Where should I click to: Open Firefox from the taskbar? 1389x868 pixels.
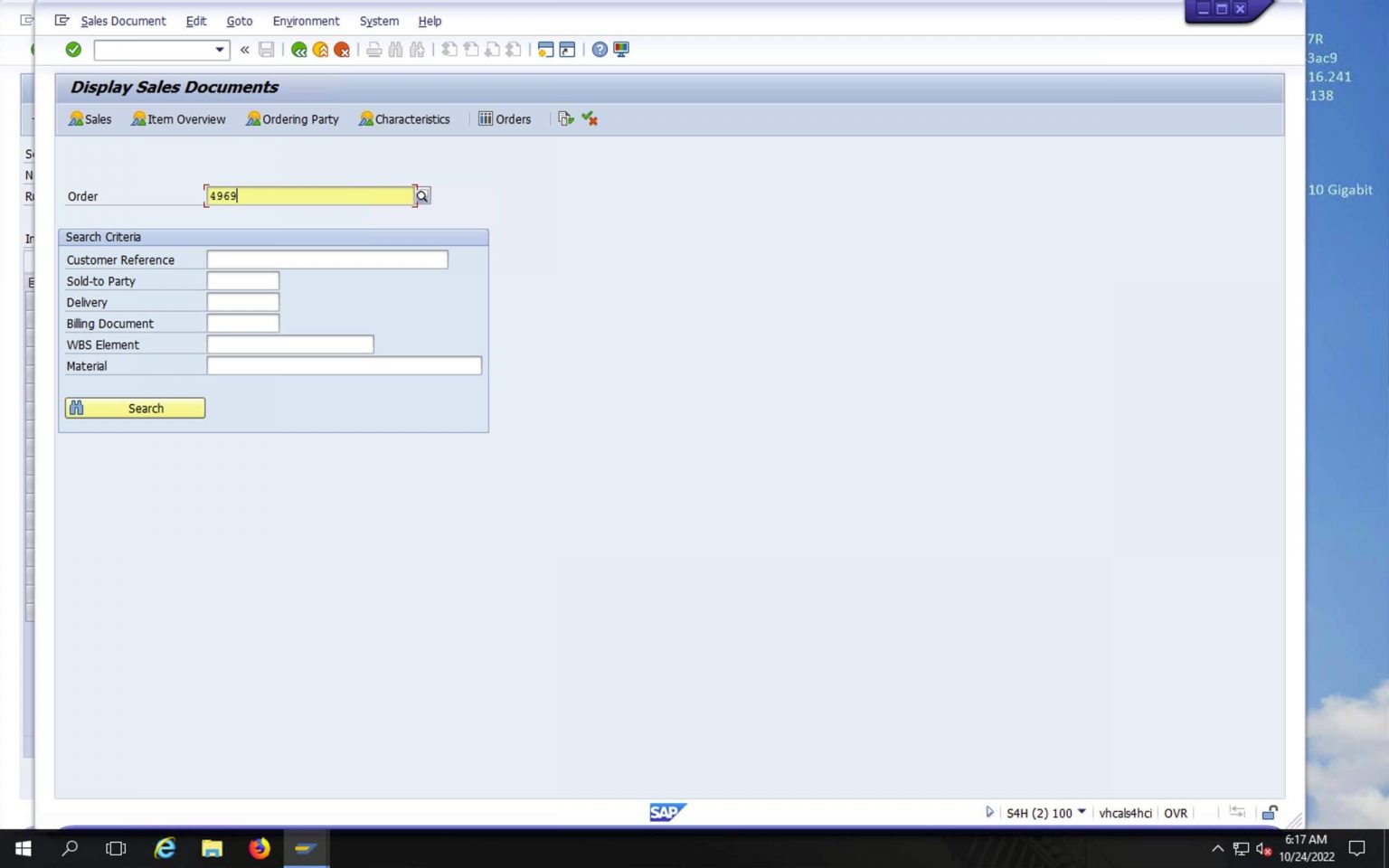[259, 848]
